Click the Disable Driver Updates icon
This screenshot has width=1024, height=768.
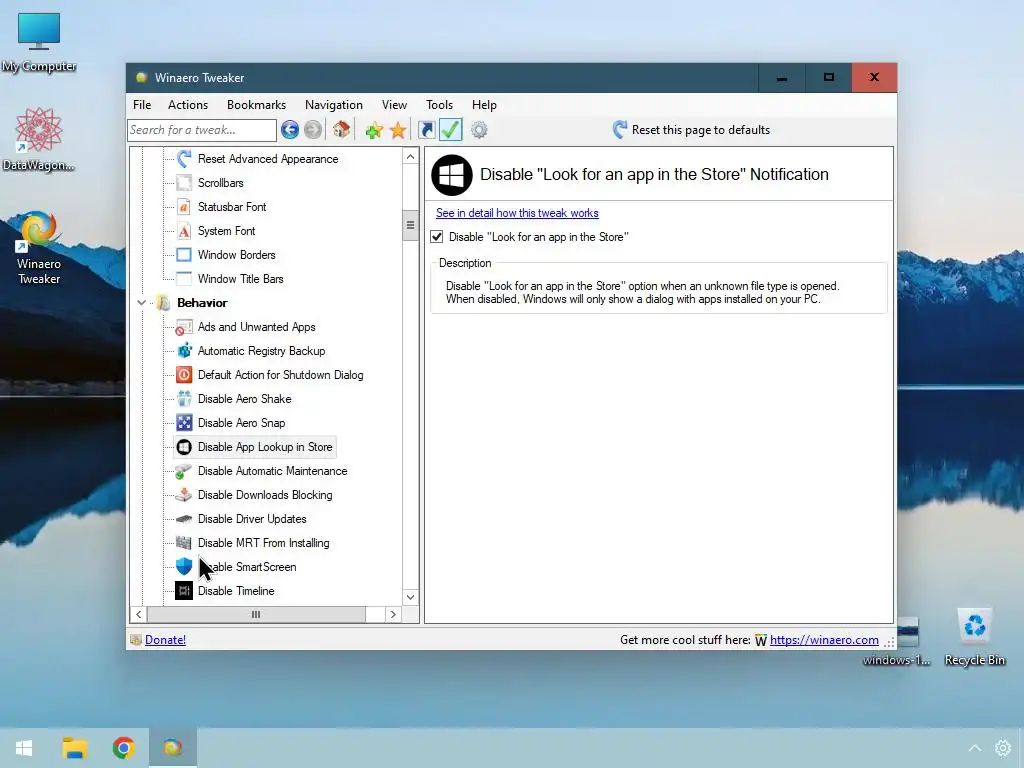pyautogui.click(x=184, y=519)
